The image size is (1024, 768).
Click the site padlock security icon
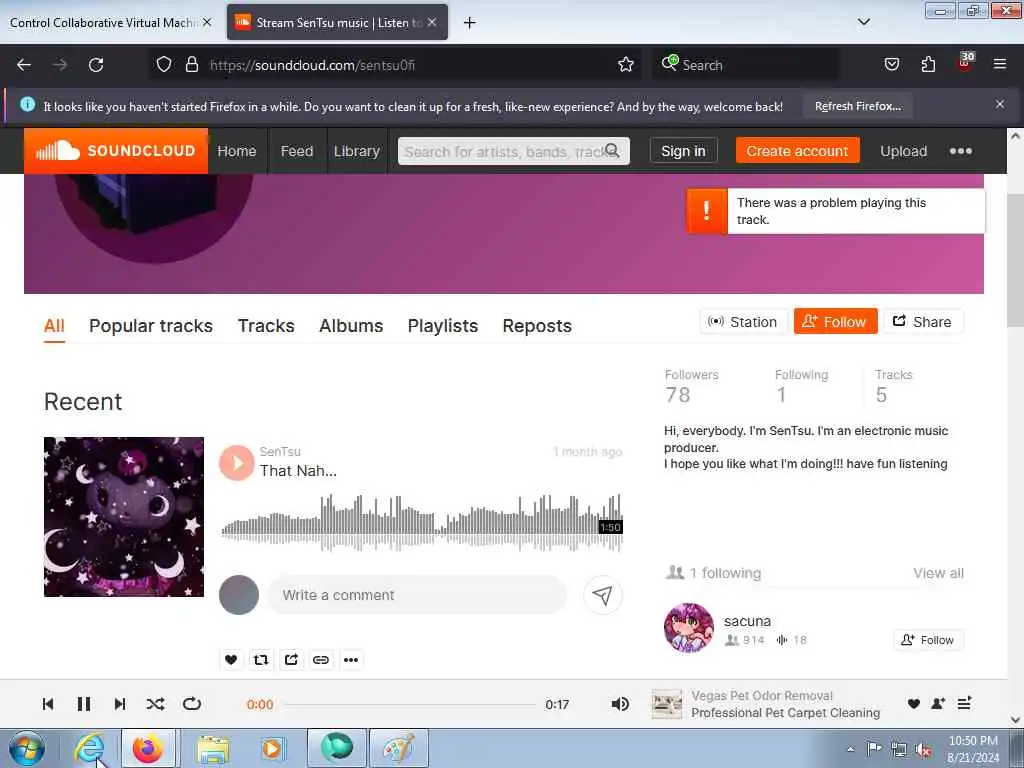191,65
